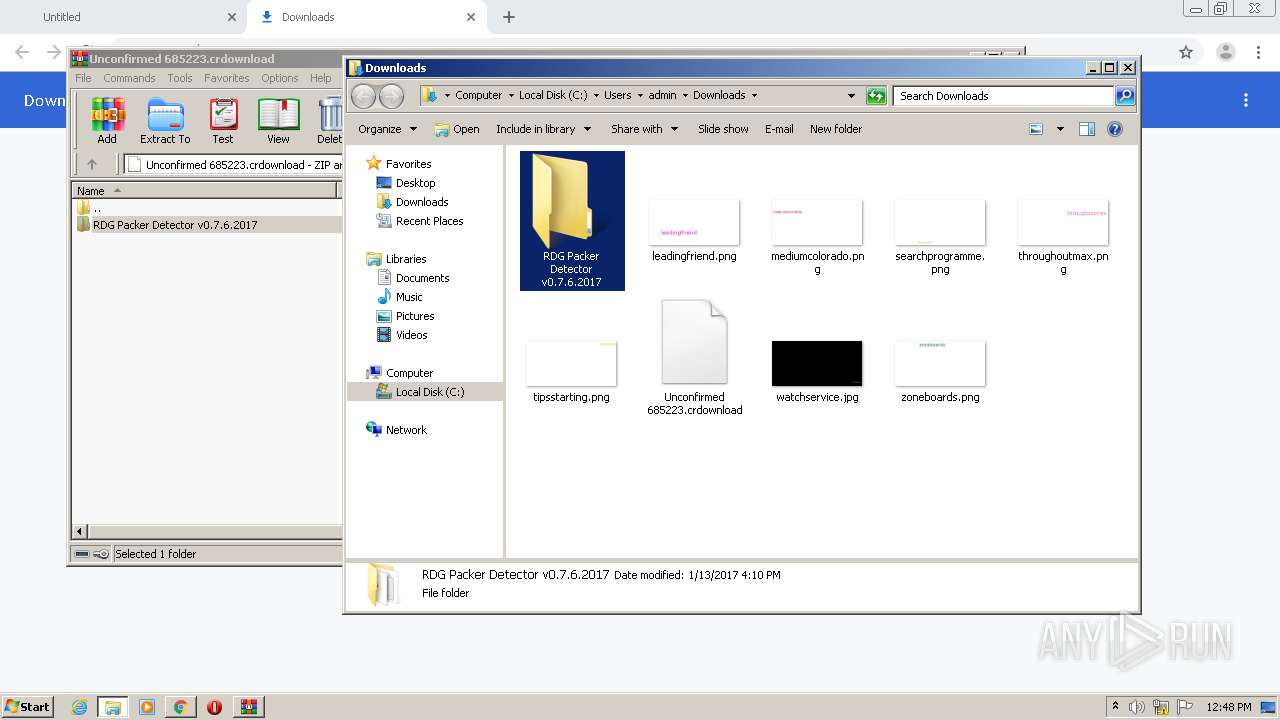Open Explorer help question mark icon

point(1115,129)
